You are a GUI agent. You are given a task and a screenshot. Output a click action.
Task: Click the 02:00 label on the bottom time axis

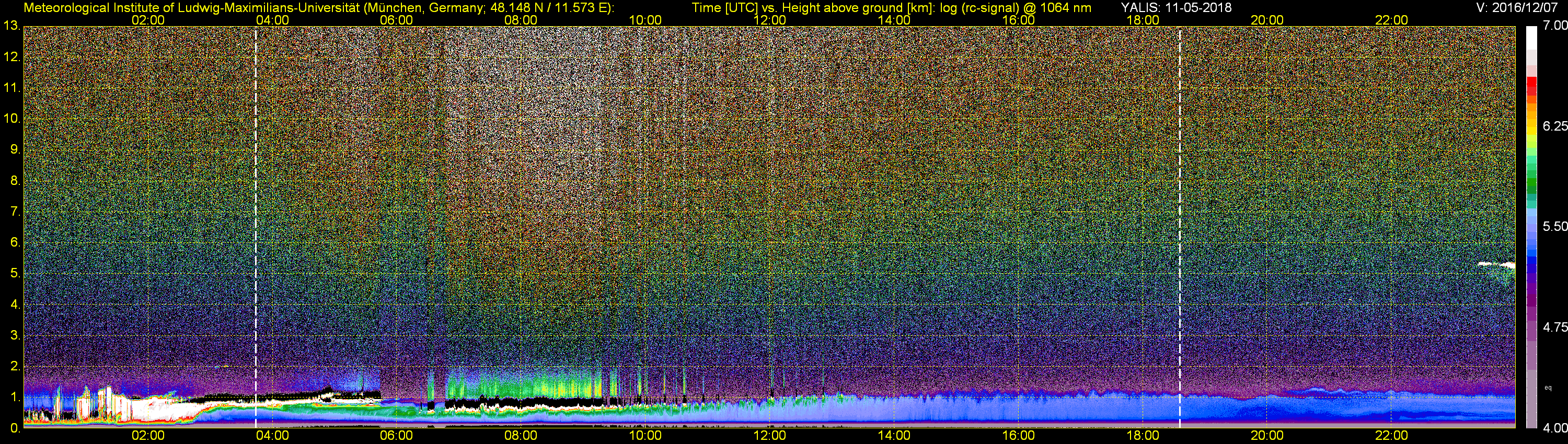pyautogui.click(x=148, y=436)
